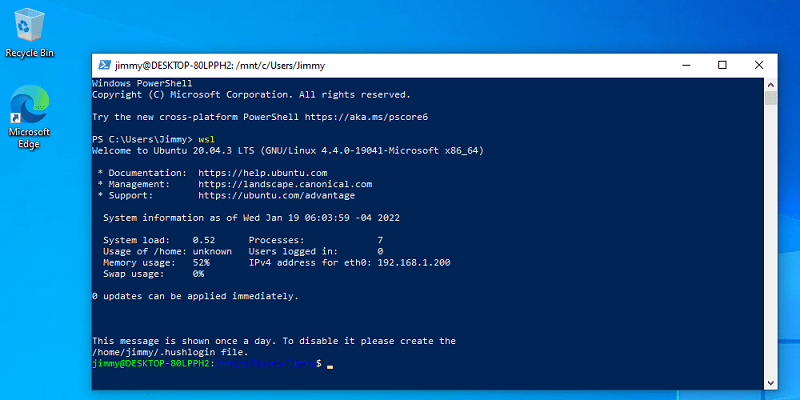Click the https://ubuntu.com/advantage URL
800x400 pixels.
click(x=277, y=195)
